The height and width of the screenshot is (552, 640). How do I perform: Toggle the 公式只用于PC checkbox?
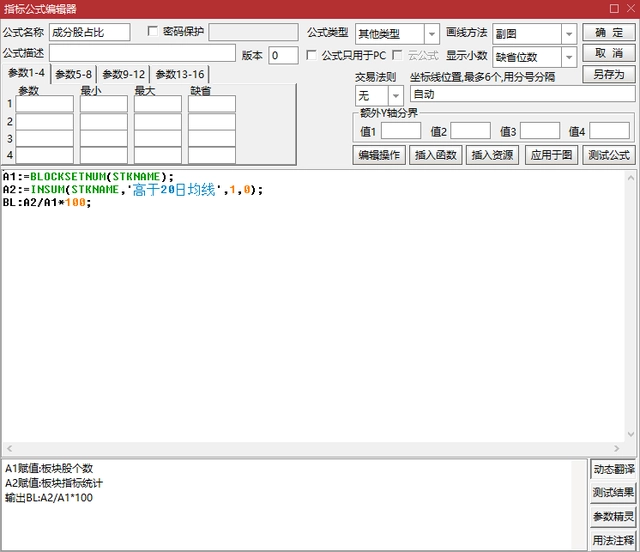[311, 55]
